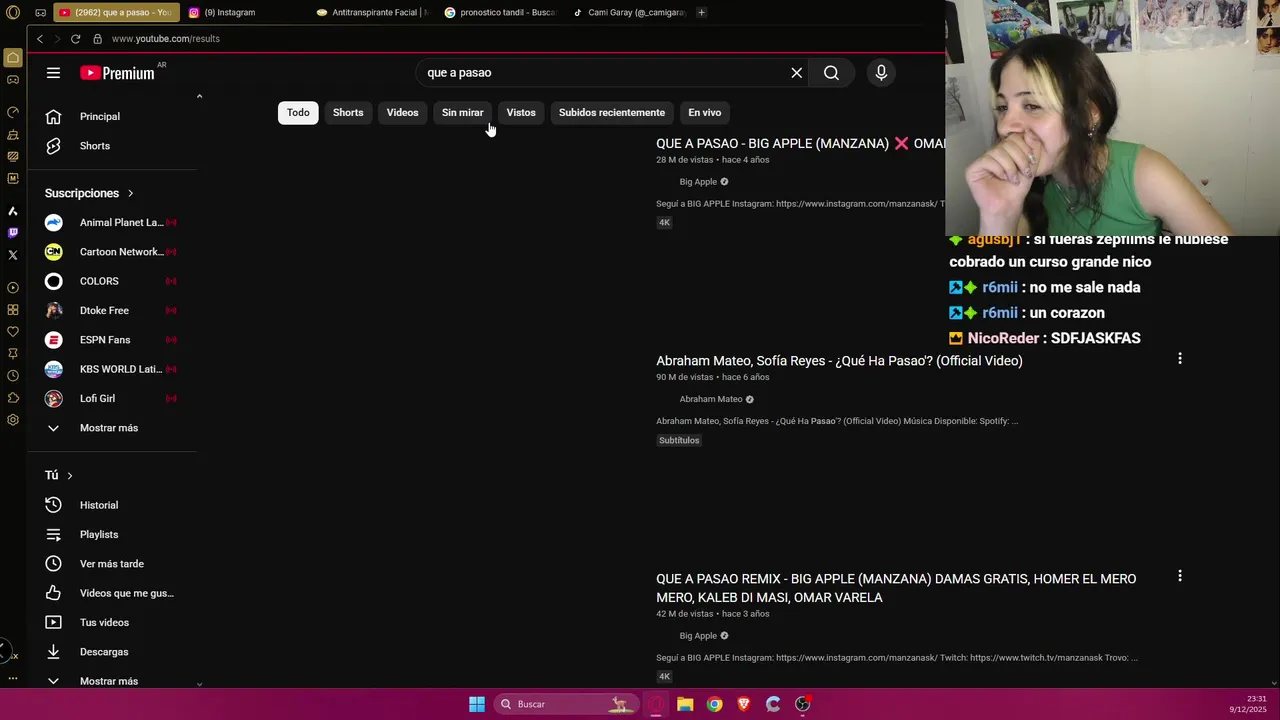The width and height of the screenshot is (1280, 720).
Task: Clear the search box with the X
Action: 797,73
